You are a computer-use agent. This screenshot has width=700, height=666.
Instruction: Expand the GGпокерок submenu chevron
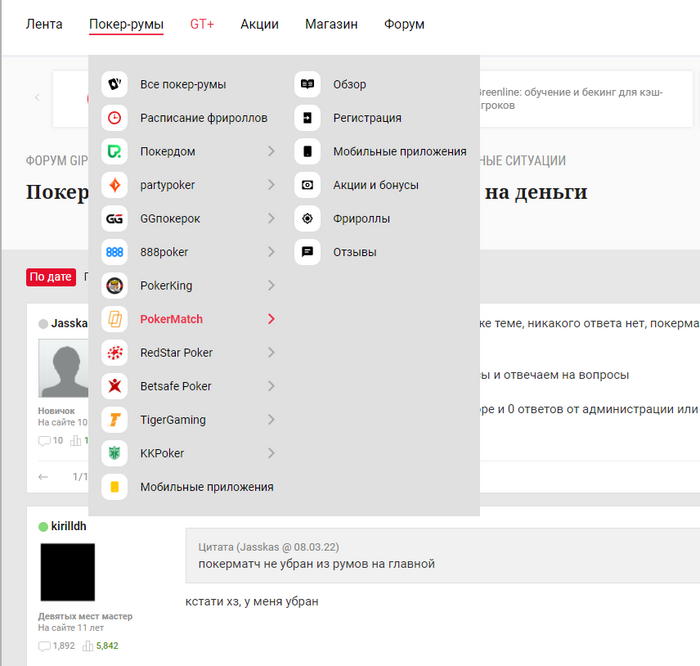pyautogui.click(x=271, y=218)
